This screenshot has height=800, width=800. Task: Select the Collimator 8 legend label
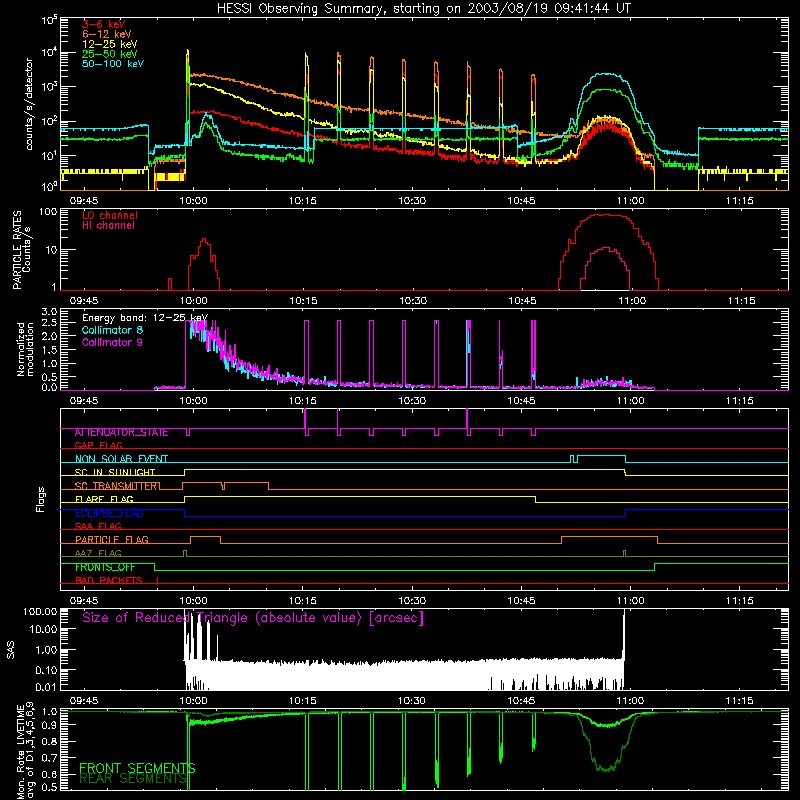pos(113,330)
